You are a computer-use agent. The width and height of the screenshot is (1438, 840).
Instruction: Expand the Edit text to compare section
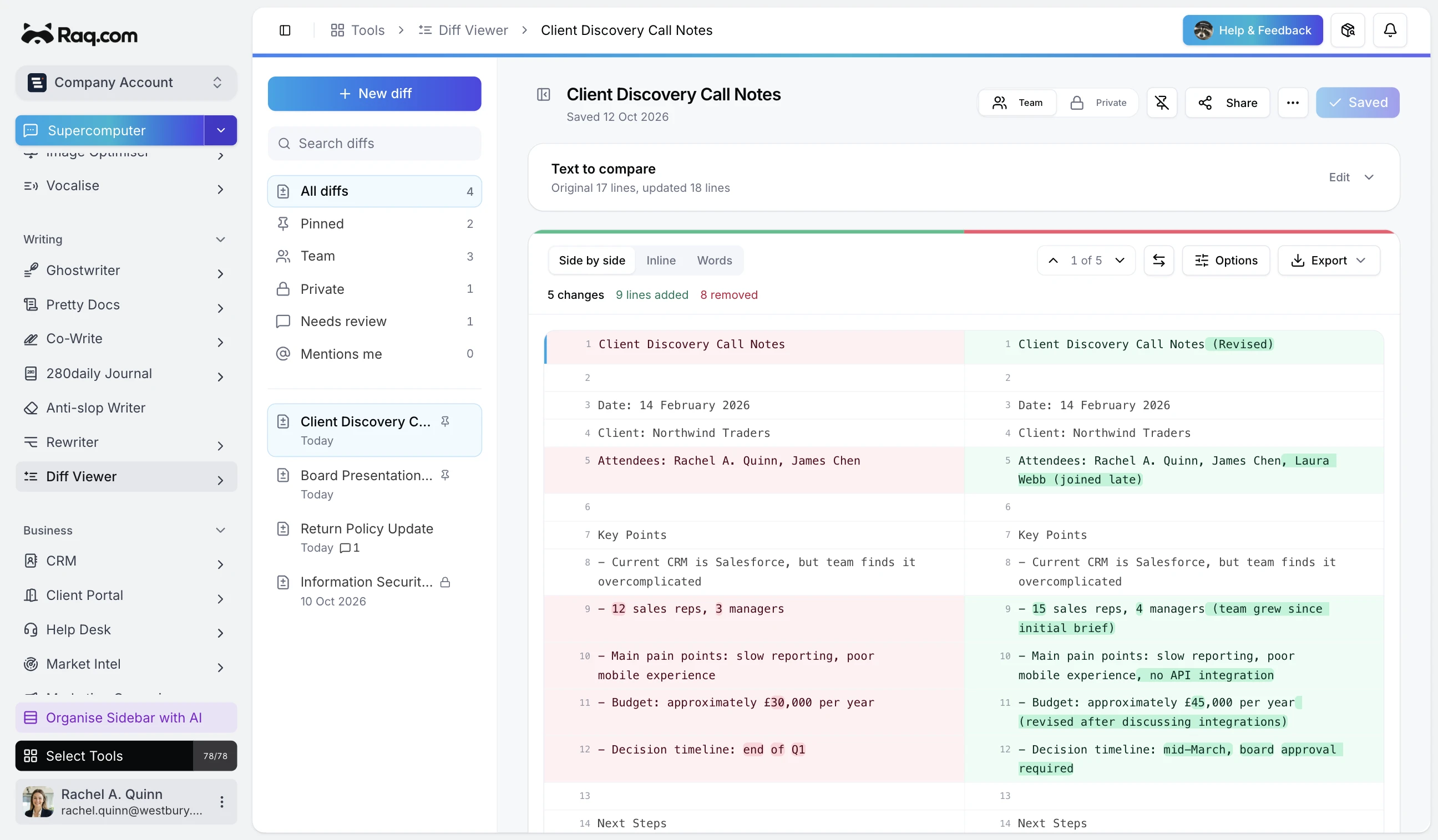coord(1351,177)
